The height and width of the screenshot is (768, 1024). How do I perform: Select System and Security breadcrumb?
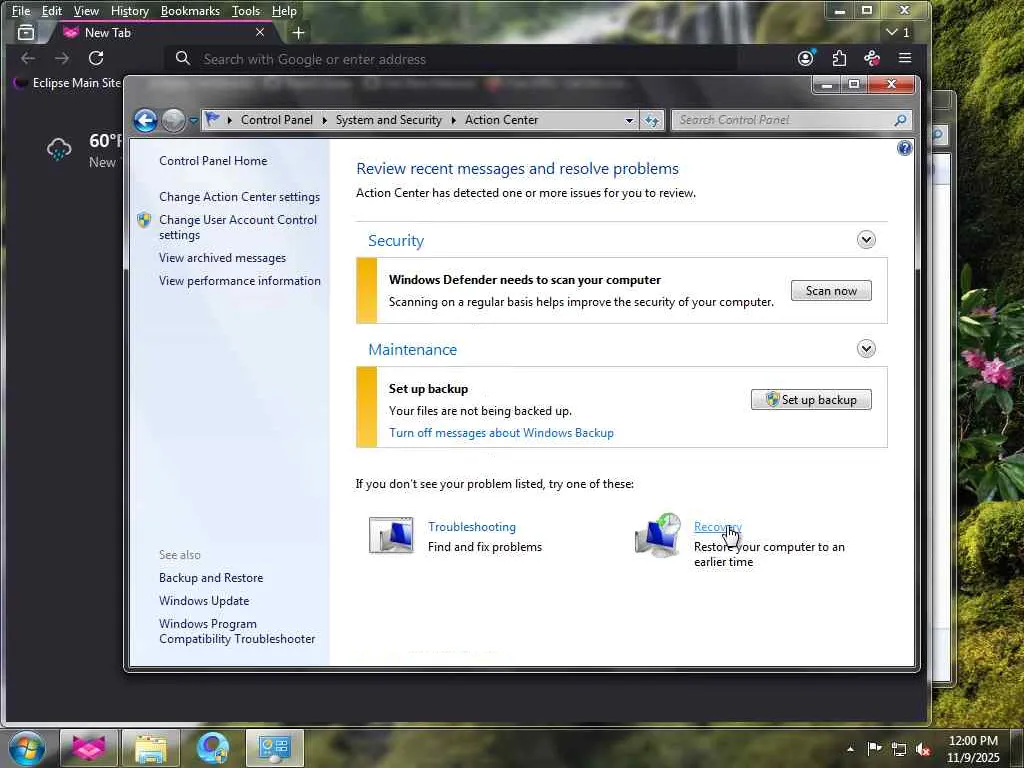[x=389, y=120]
